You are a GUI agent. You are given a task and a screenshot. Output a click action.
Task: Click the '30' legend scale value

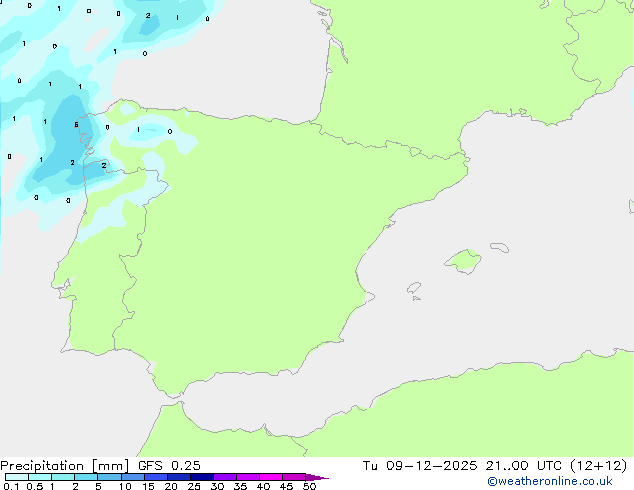[x=217, y=486]
